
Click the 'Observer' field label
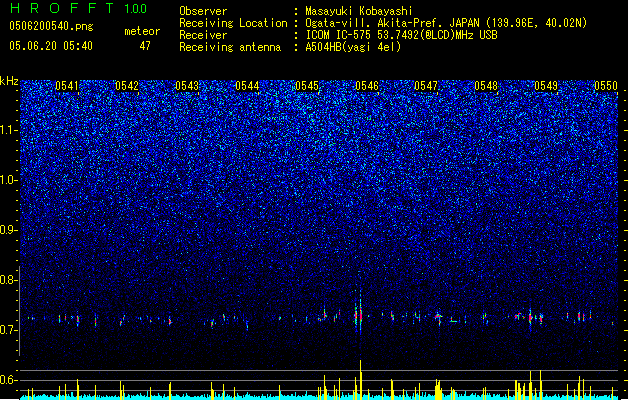point(203,11)
